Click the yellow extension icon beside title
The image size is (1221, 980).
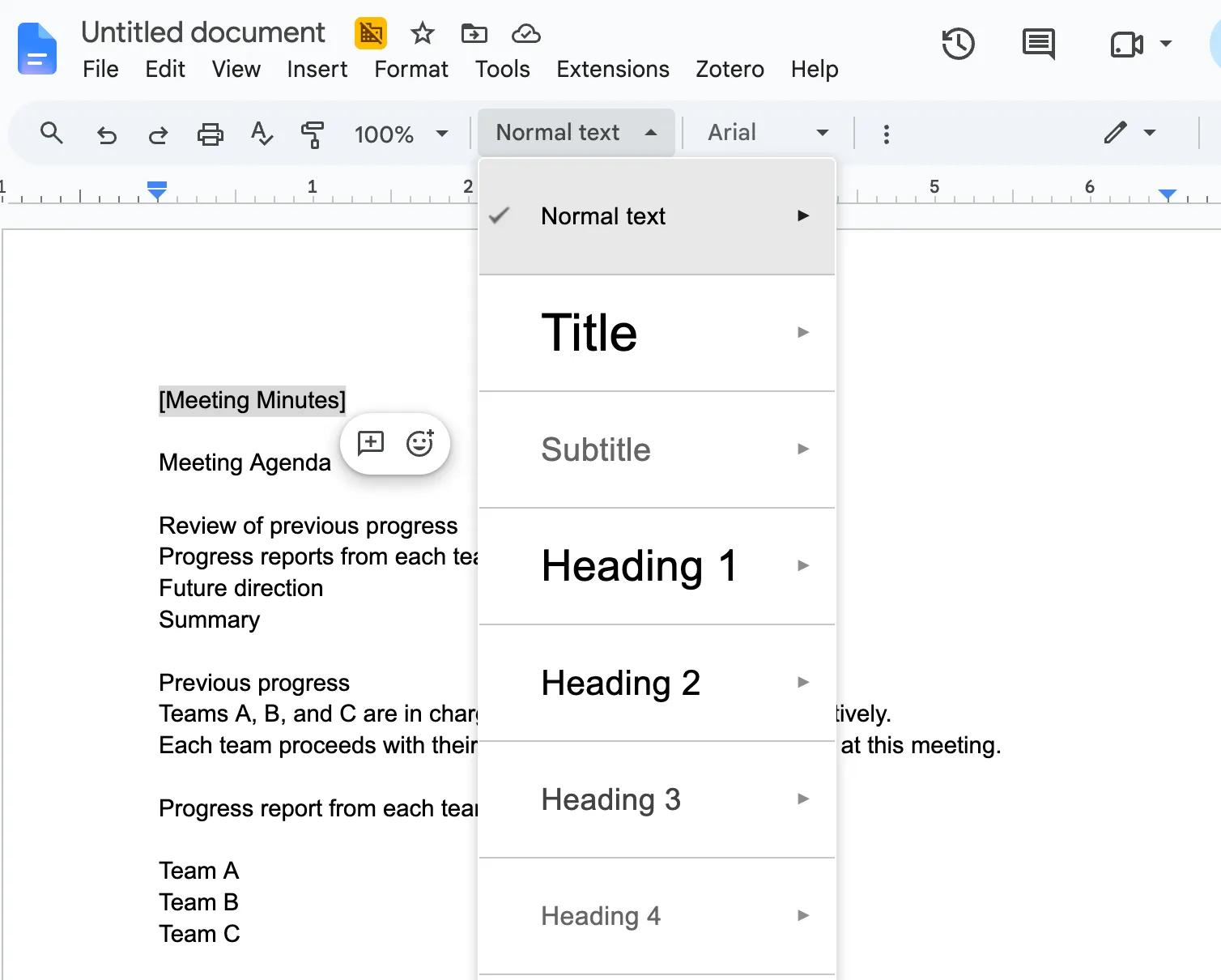click(x=371, y=33)
